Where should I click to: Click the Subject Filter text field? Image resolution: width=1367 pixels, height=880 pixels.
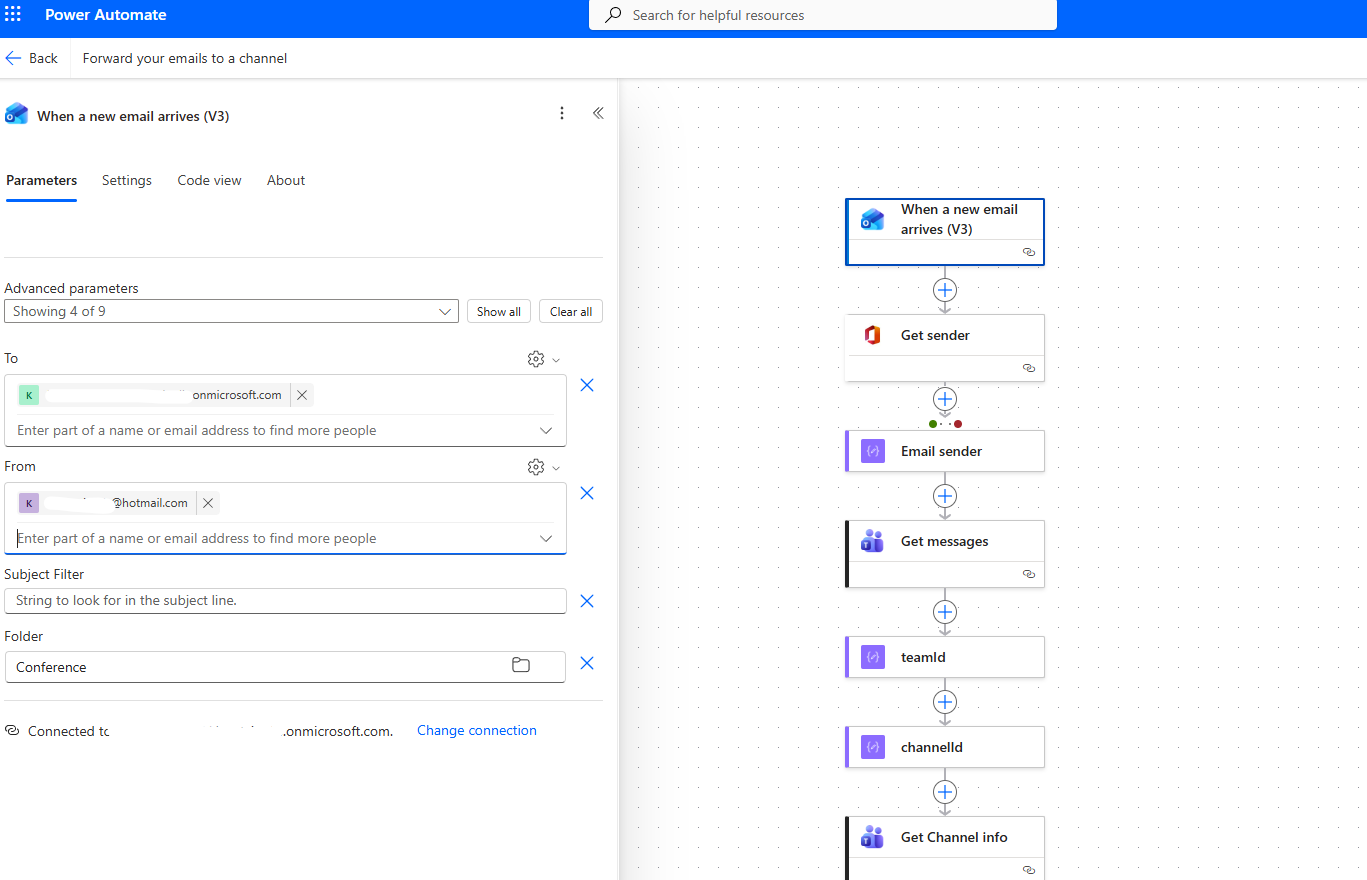pyautogui.click(x=285, y=601)
